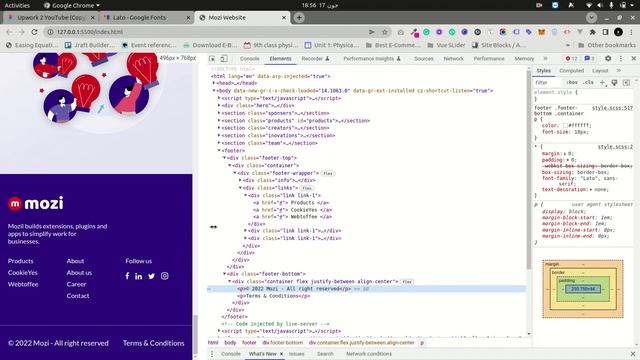Viewport: 640px width, 360px height.
Task: Open the drawer three-dot menu icon
Action: click(x=211, y=354)
